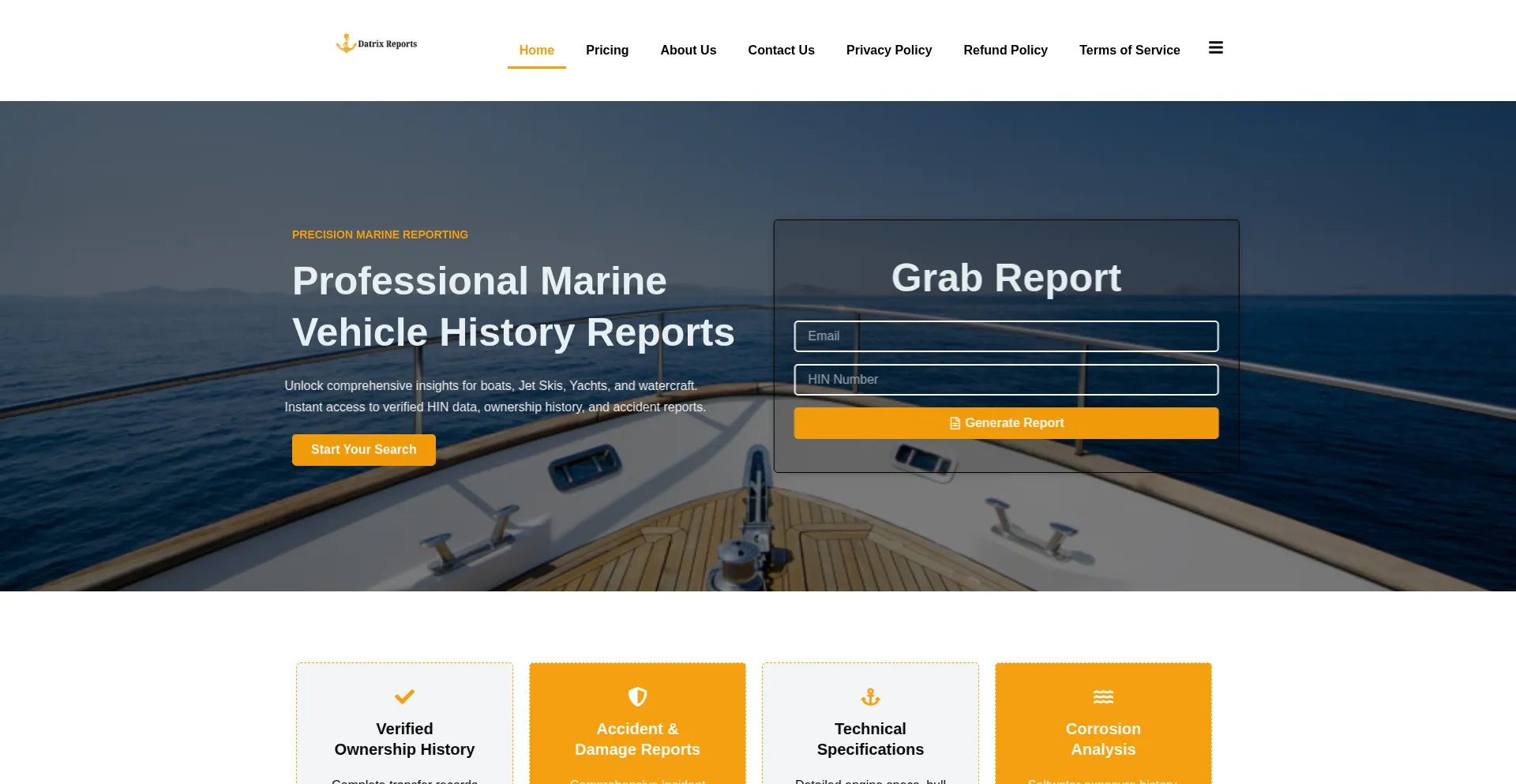Viewport: 1516px width, 784px height.
Task: Click the PRECISION MARINE REPORTING label
Action: click(x=380, y=234)
